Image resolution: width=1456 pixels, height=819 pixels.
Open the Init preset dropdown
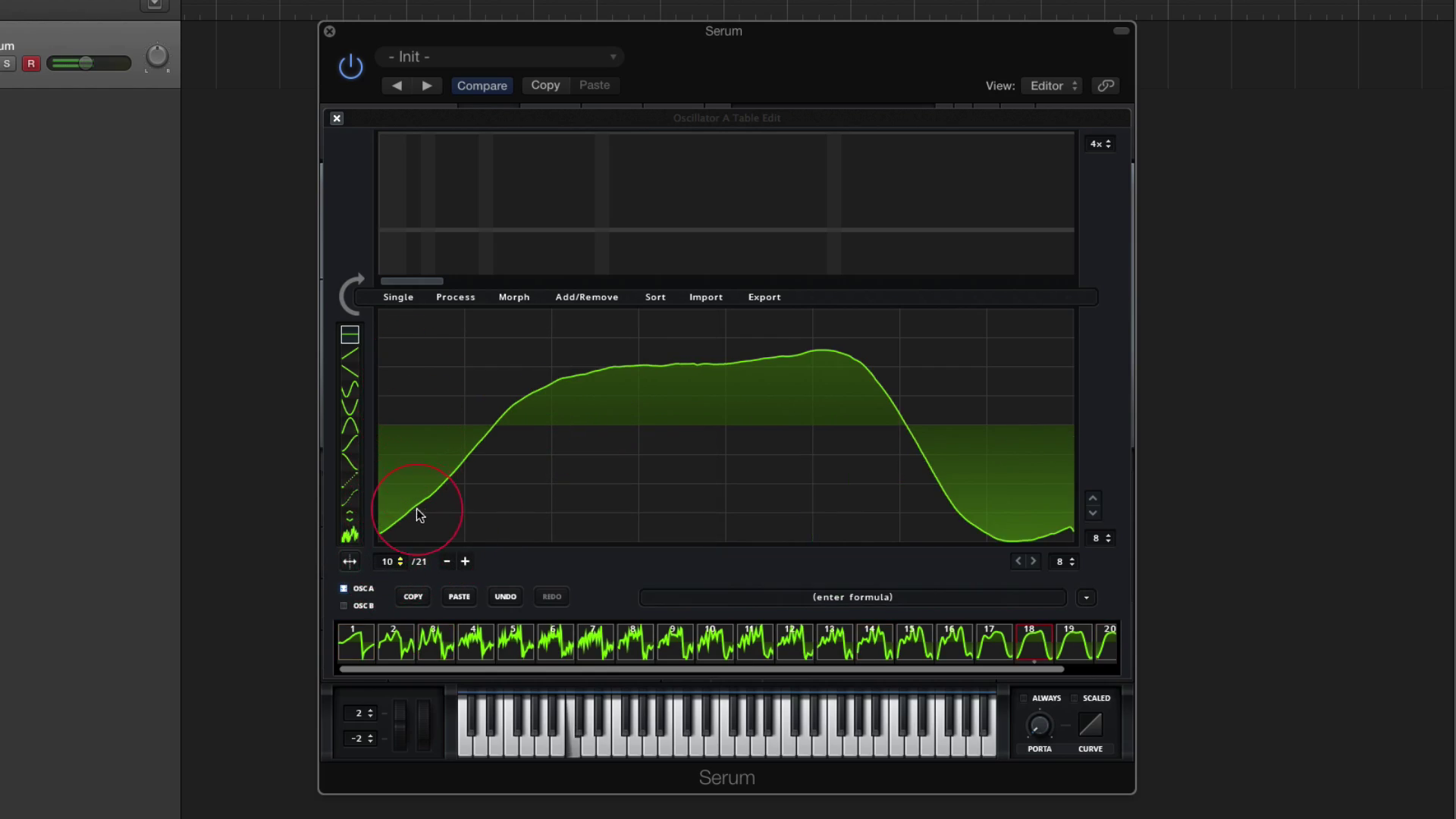500,57
